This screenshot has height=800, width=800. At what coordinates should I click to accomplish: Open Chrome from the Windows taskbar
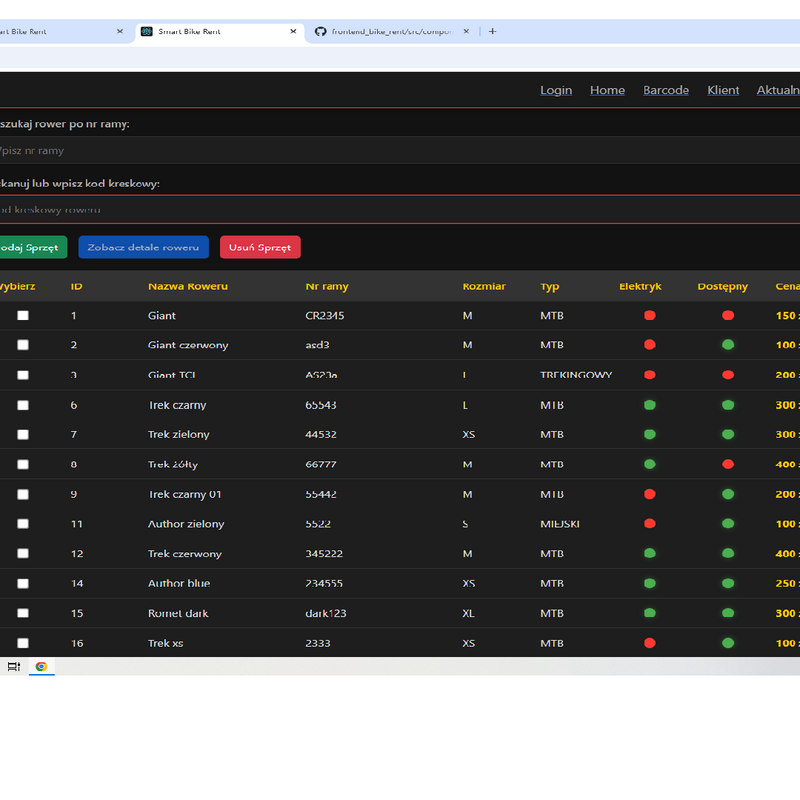(41, 666)
